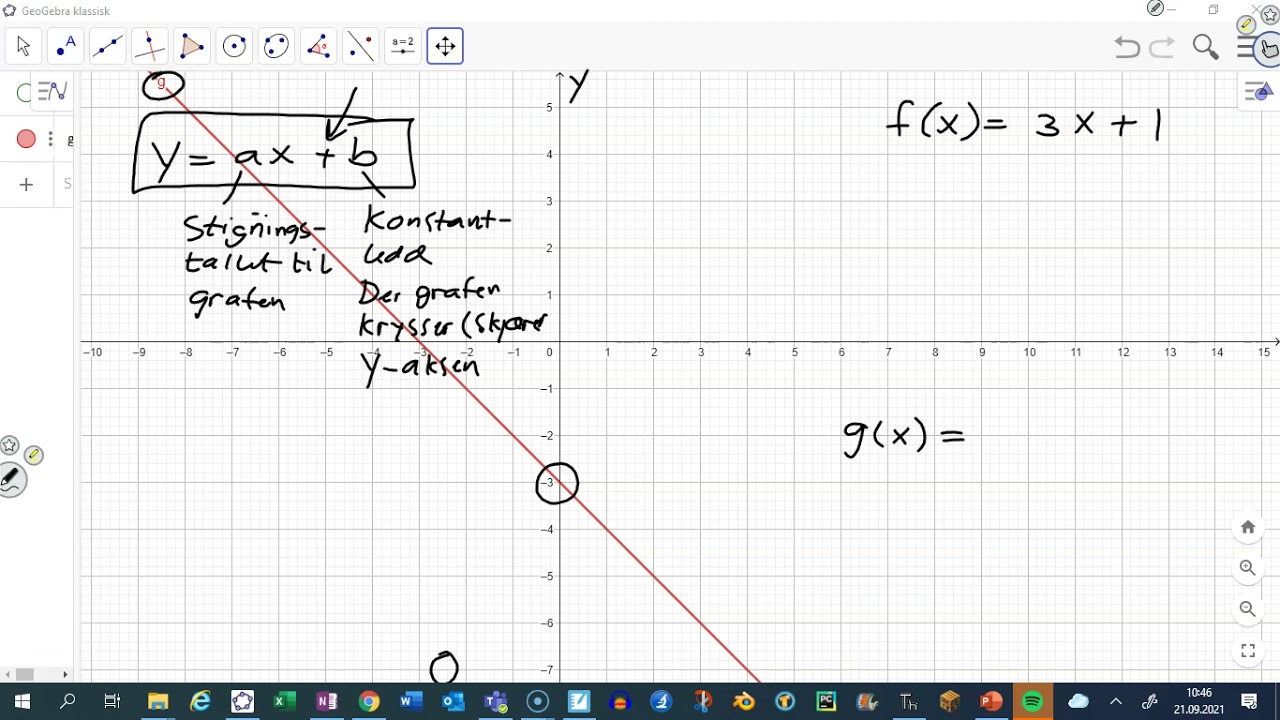The height and width of the screenshot is (720, 1280).
Task: Click the floating pen tool at left edge
Action: tap(11, 481)
